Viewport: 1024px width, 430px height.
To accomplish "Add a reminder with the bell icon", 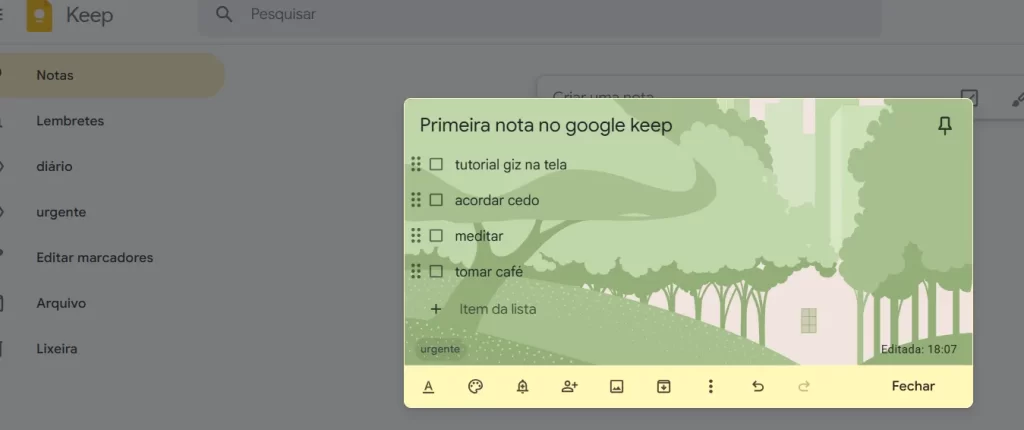I will pyautogui.click(x=522, y=387).
